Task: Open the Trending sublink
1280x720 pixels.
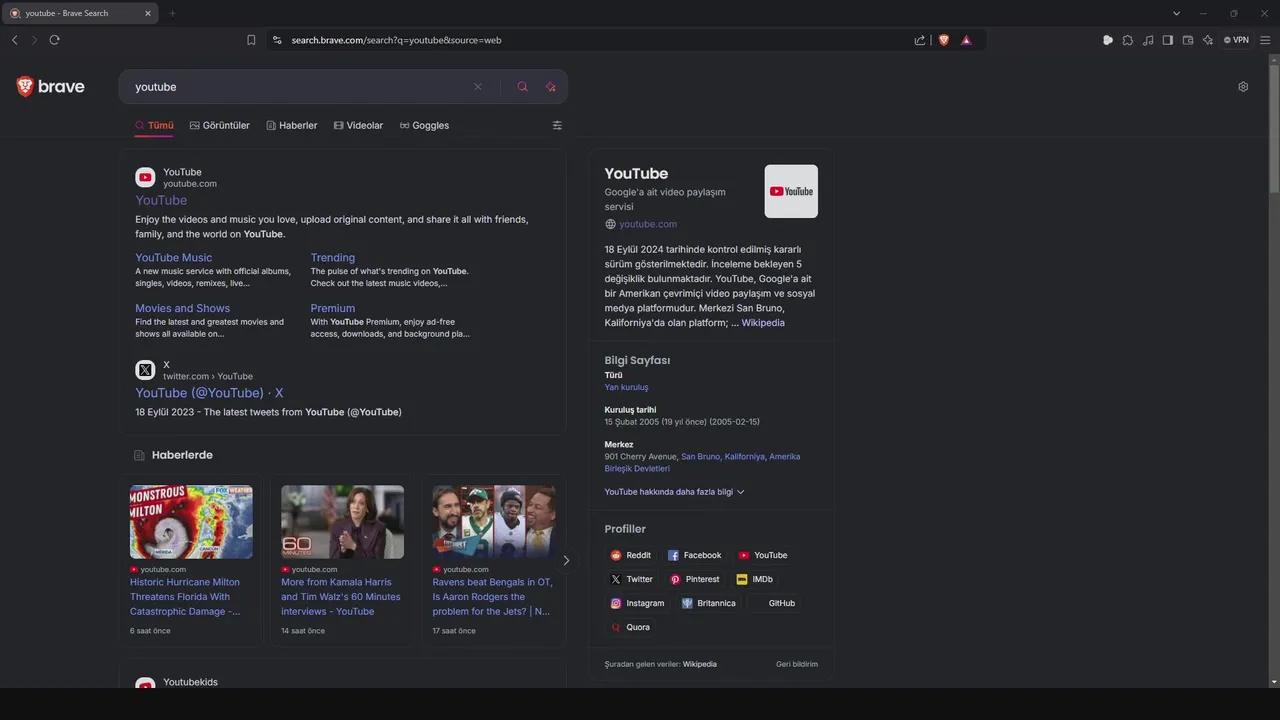Action: [333, 257]
